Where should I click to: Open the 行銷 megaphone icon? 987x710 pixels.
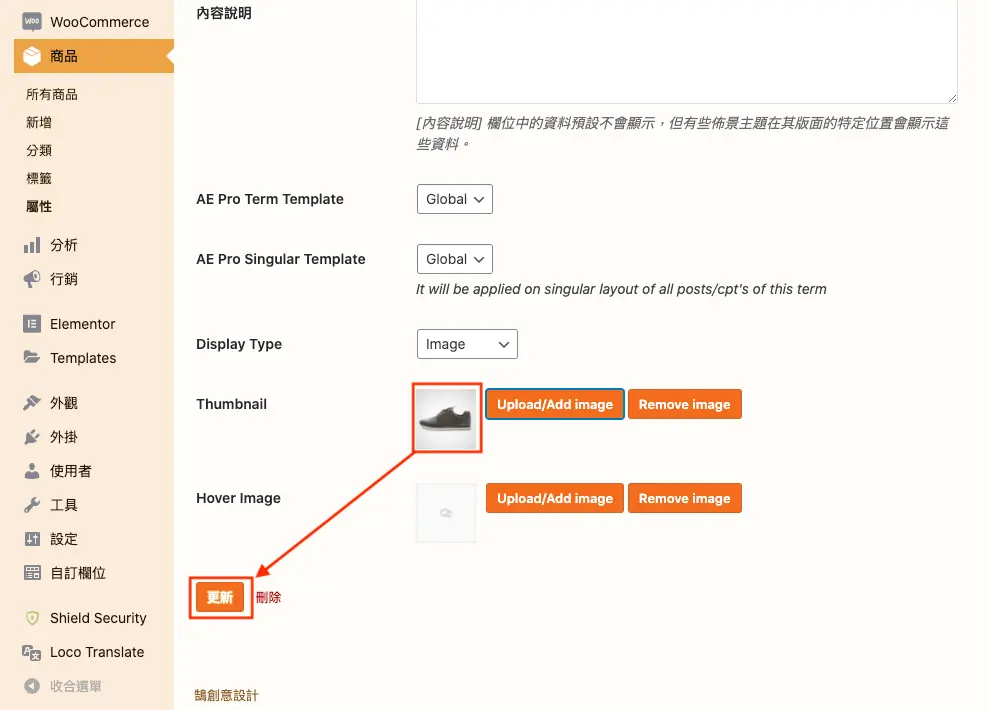(32, 279)
